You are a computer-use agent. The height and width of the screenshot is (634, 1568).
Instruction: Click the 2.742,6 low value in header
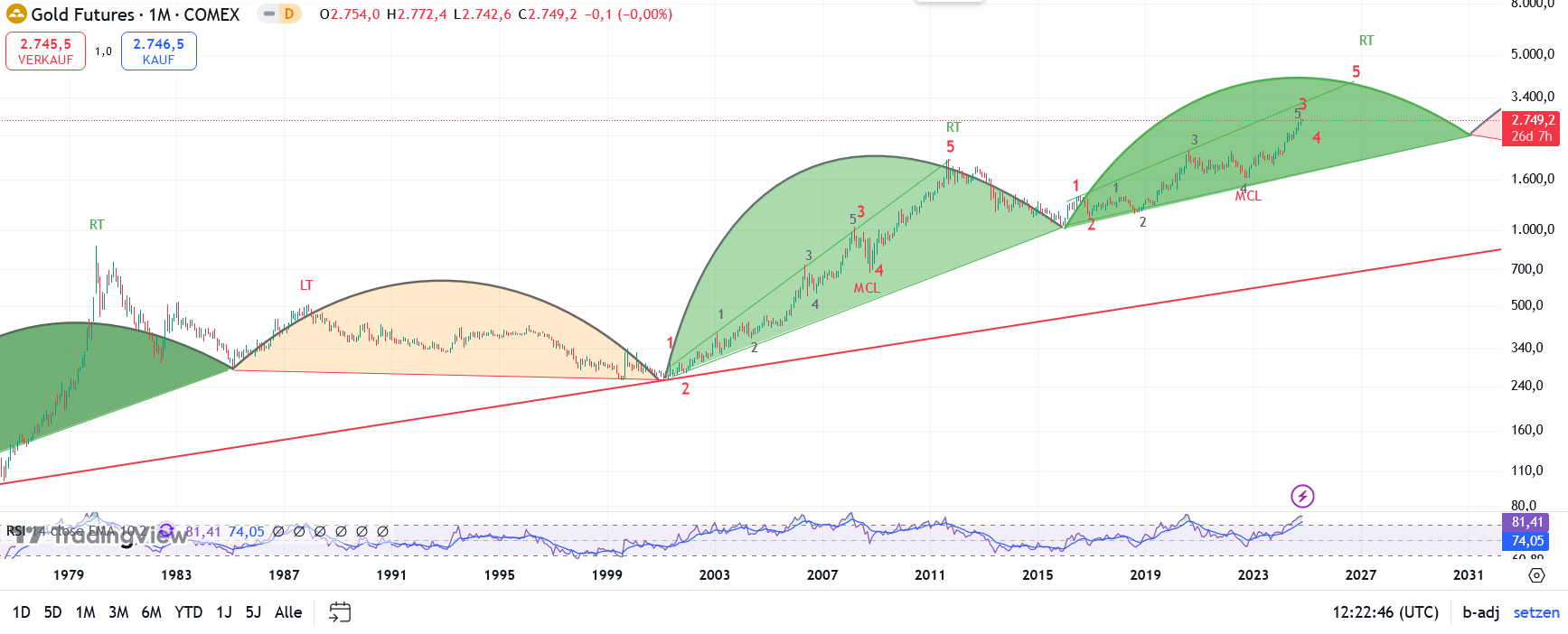click(487, 14)
